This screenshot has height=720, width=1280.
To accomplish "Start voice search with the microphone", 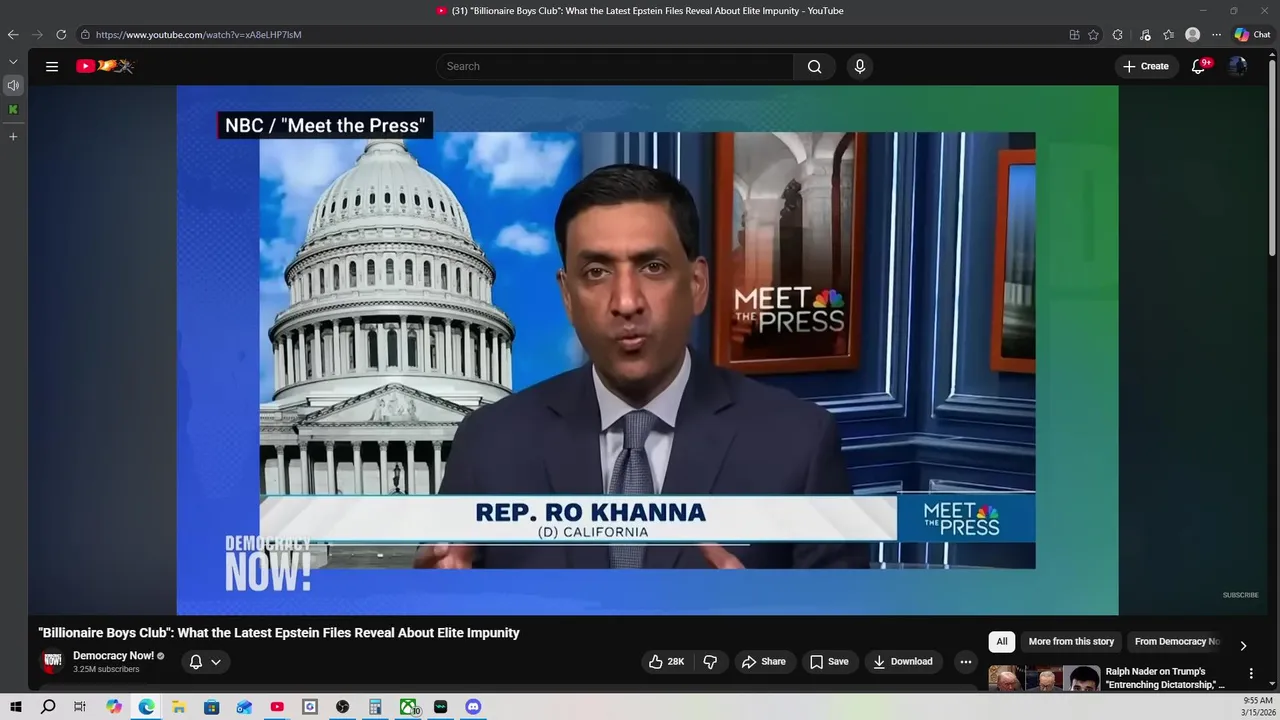I will pyautogui.click(x=859, y=66).
